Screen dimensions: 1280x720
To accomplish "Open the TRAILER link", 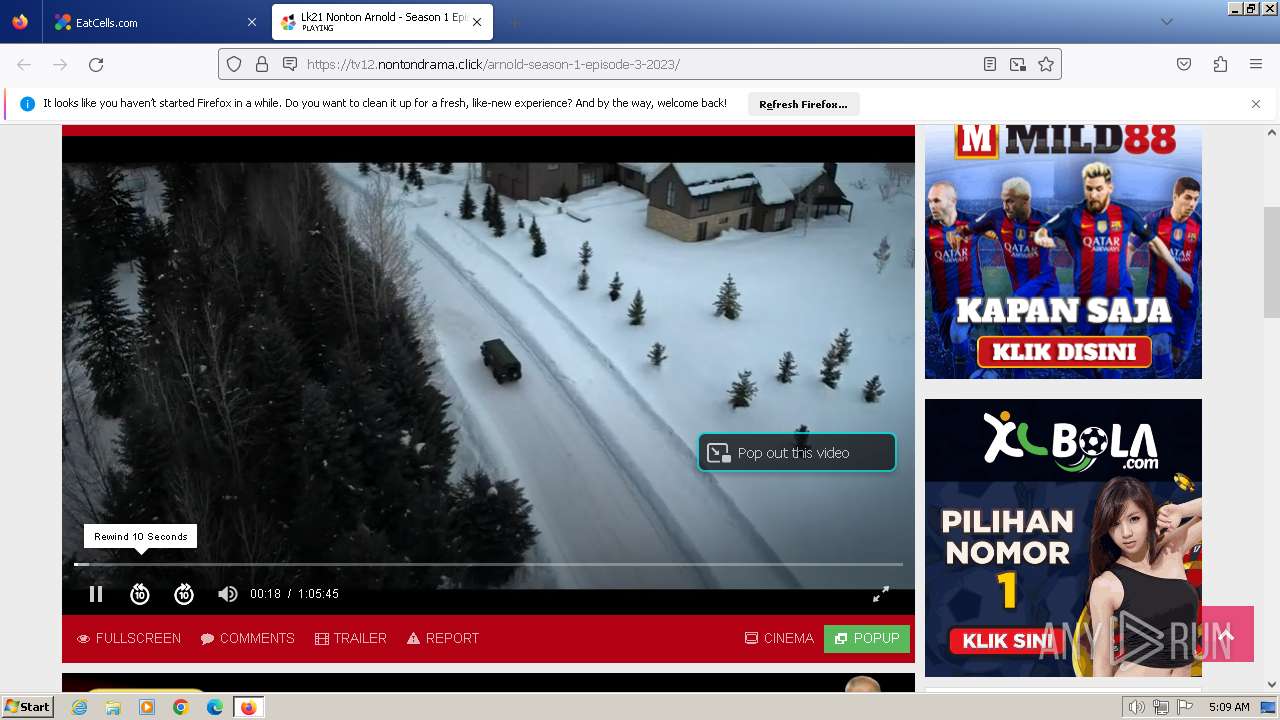I will (351, 638).
